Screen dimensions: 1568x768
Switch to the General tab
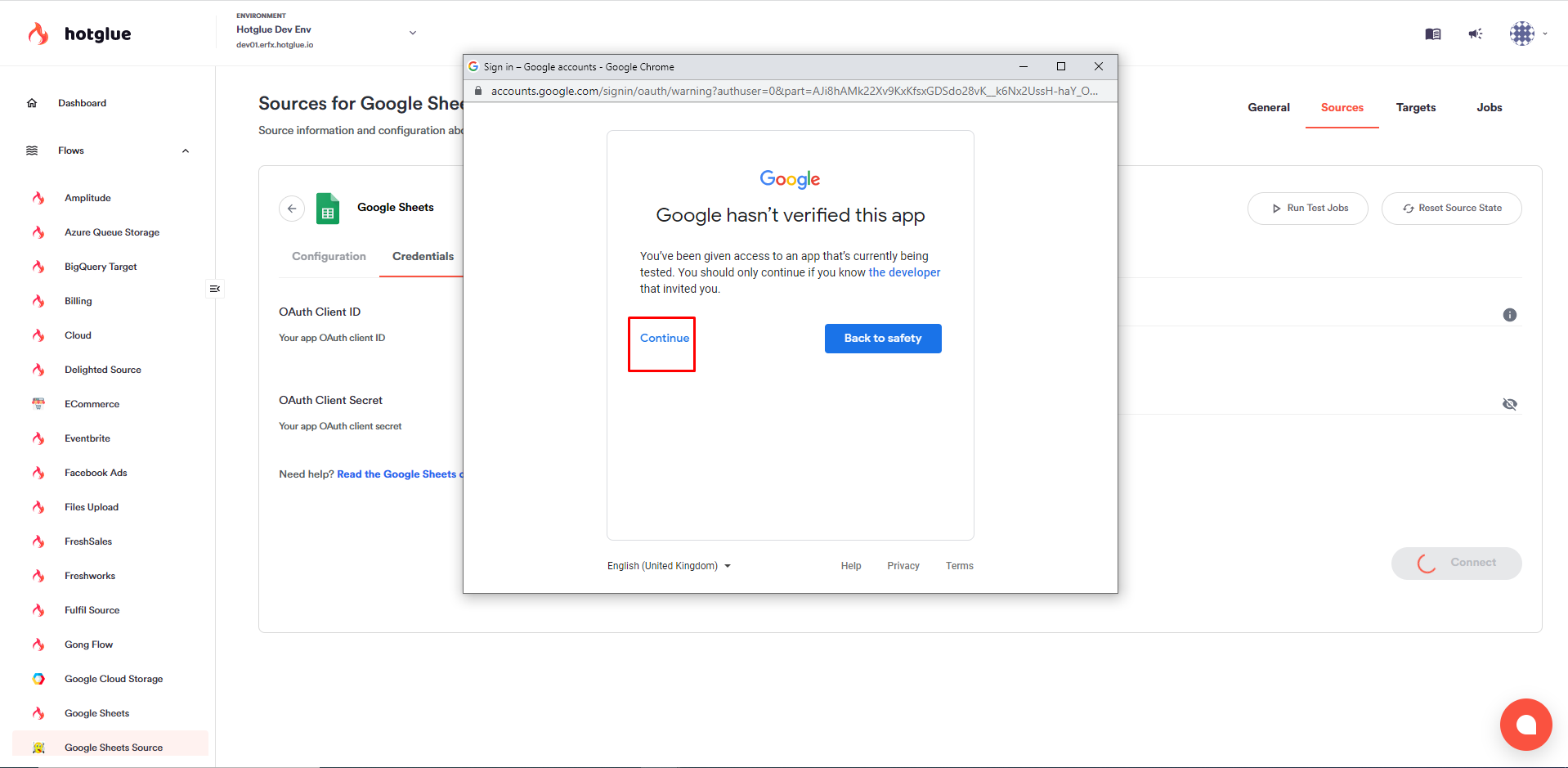[x=1269, y=107]
